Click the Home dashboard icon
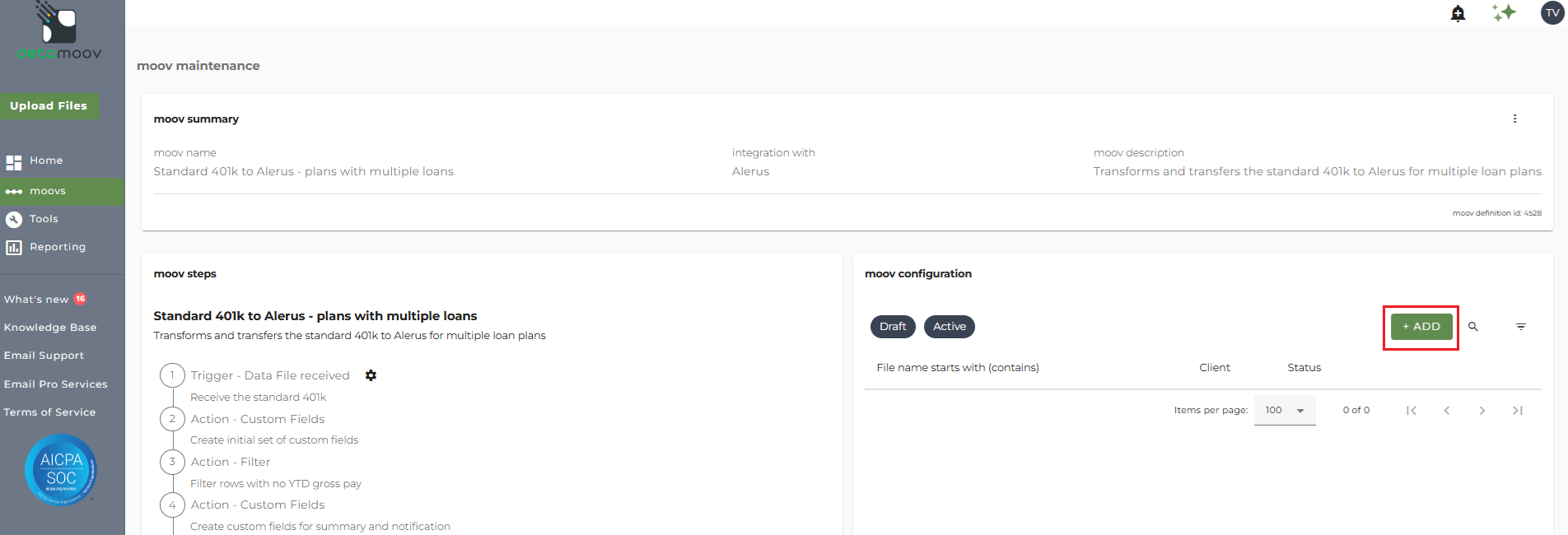Screen dimensions: 1568x535 (14, 162)
